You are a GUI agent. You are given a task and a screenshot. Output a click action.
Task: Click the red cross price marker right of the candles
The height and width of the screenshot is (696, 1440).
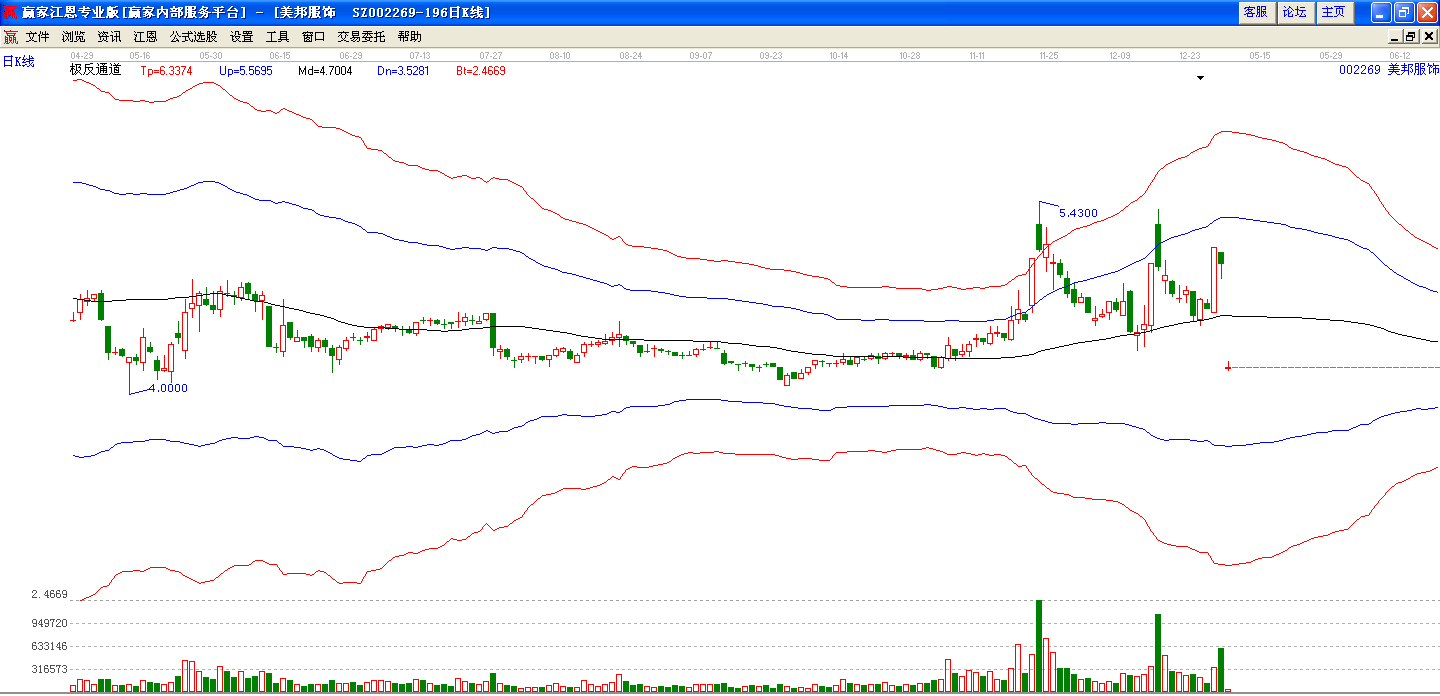(x=1228, y=367)
